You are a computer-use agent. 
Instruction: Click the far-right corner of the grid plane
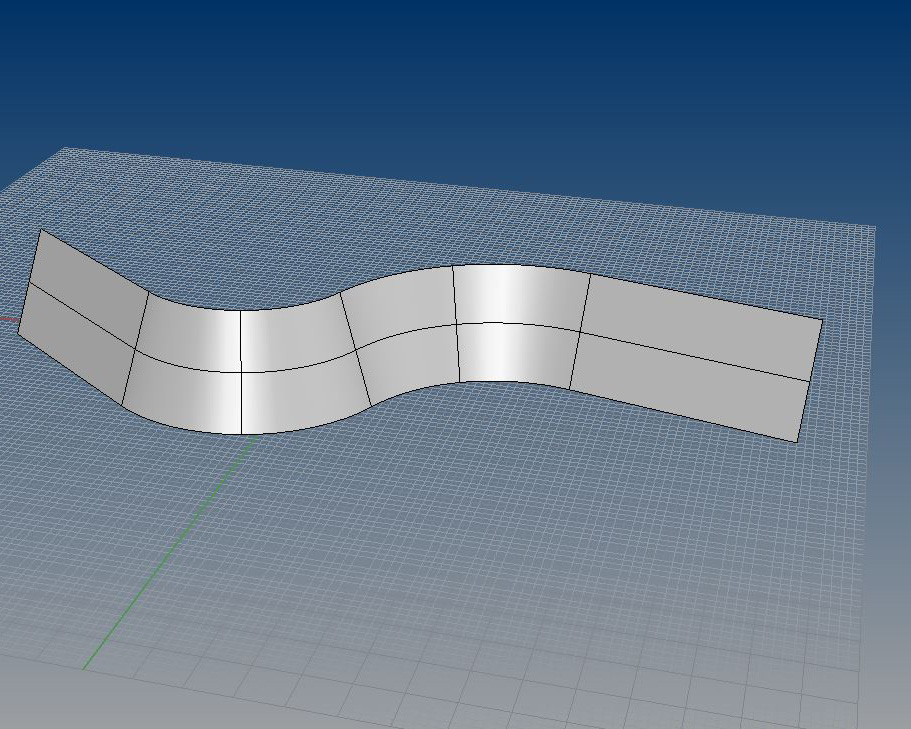[x=874, y=226]
